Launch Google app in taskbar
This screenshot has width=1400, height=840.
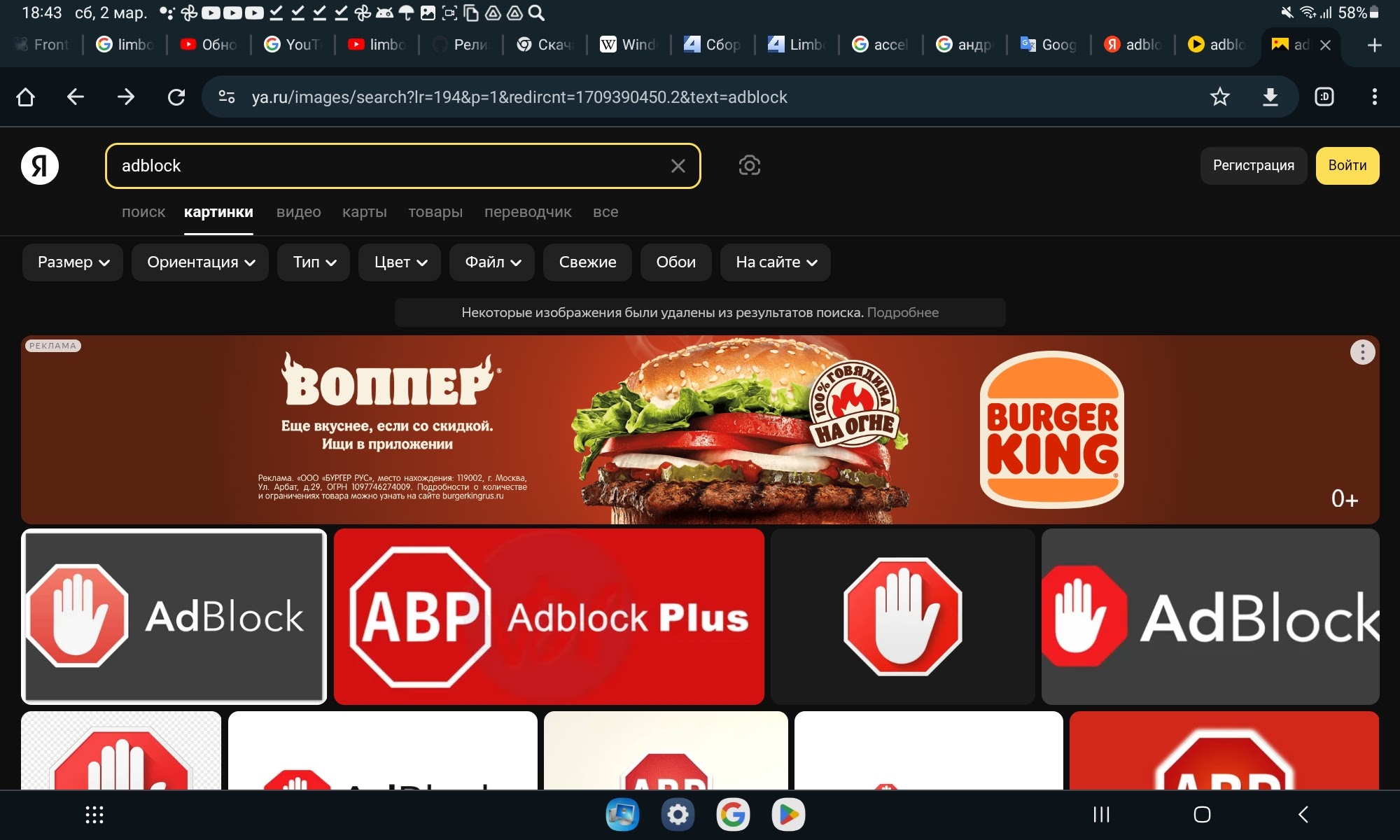[x=733, y=815]
